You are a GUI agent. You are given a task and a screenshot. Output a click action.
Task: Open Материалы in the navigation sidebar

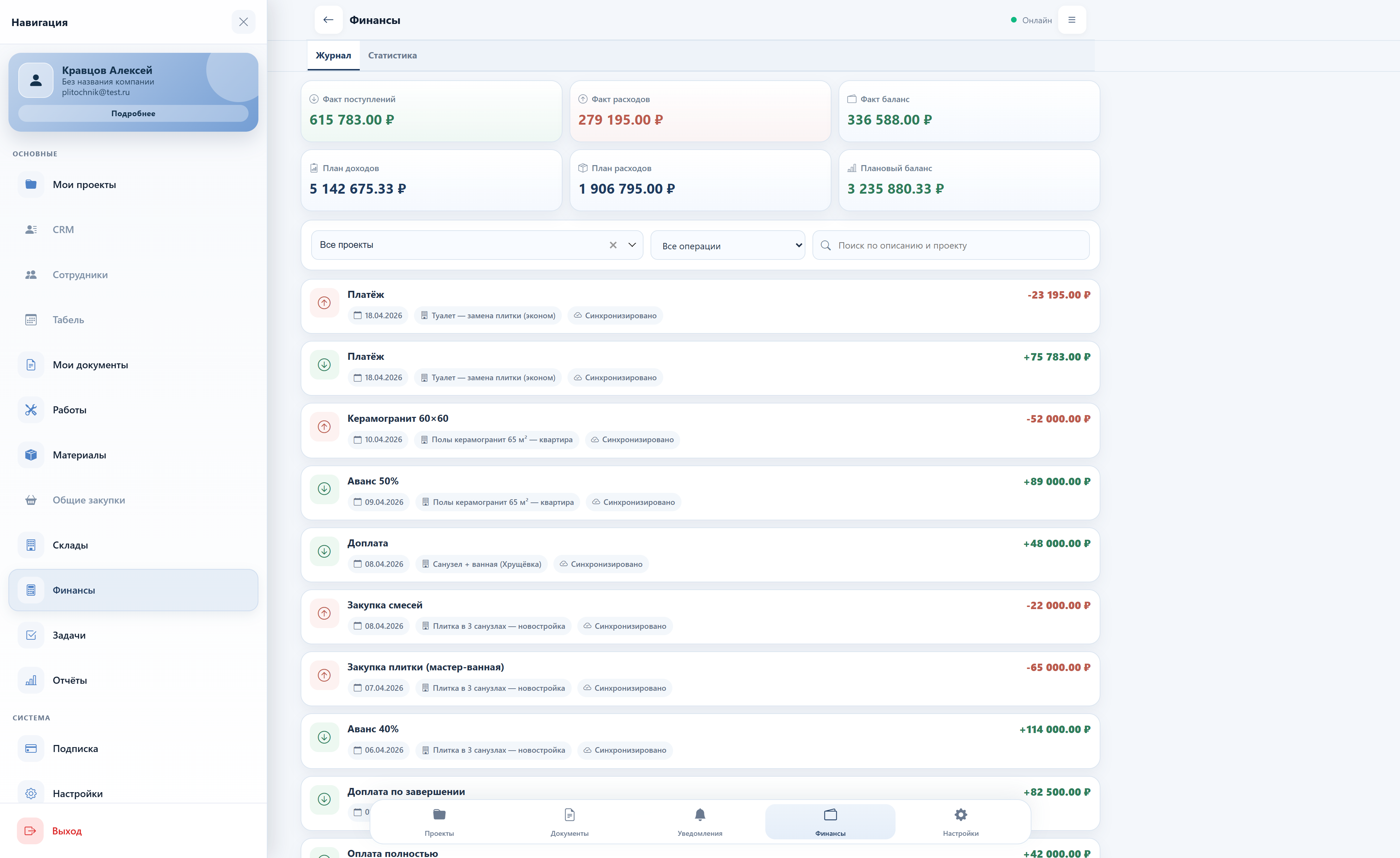(x=79, y=455)
